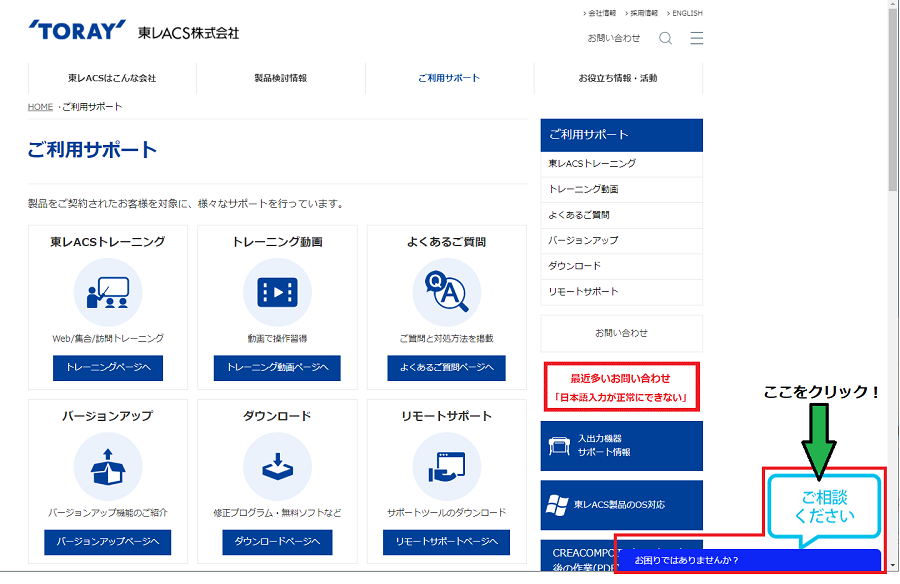Open 入出力機器サポート情報 banner

622,446
